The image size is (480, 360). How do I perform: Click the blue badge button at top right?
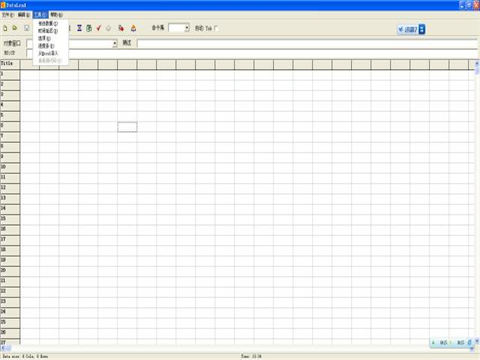[411, 29]
